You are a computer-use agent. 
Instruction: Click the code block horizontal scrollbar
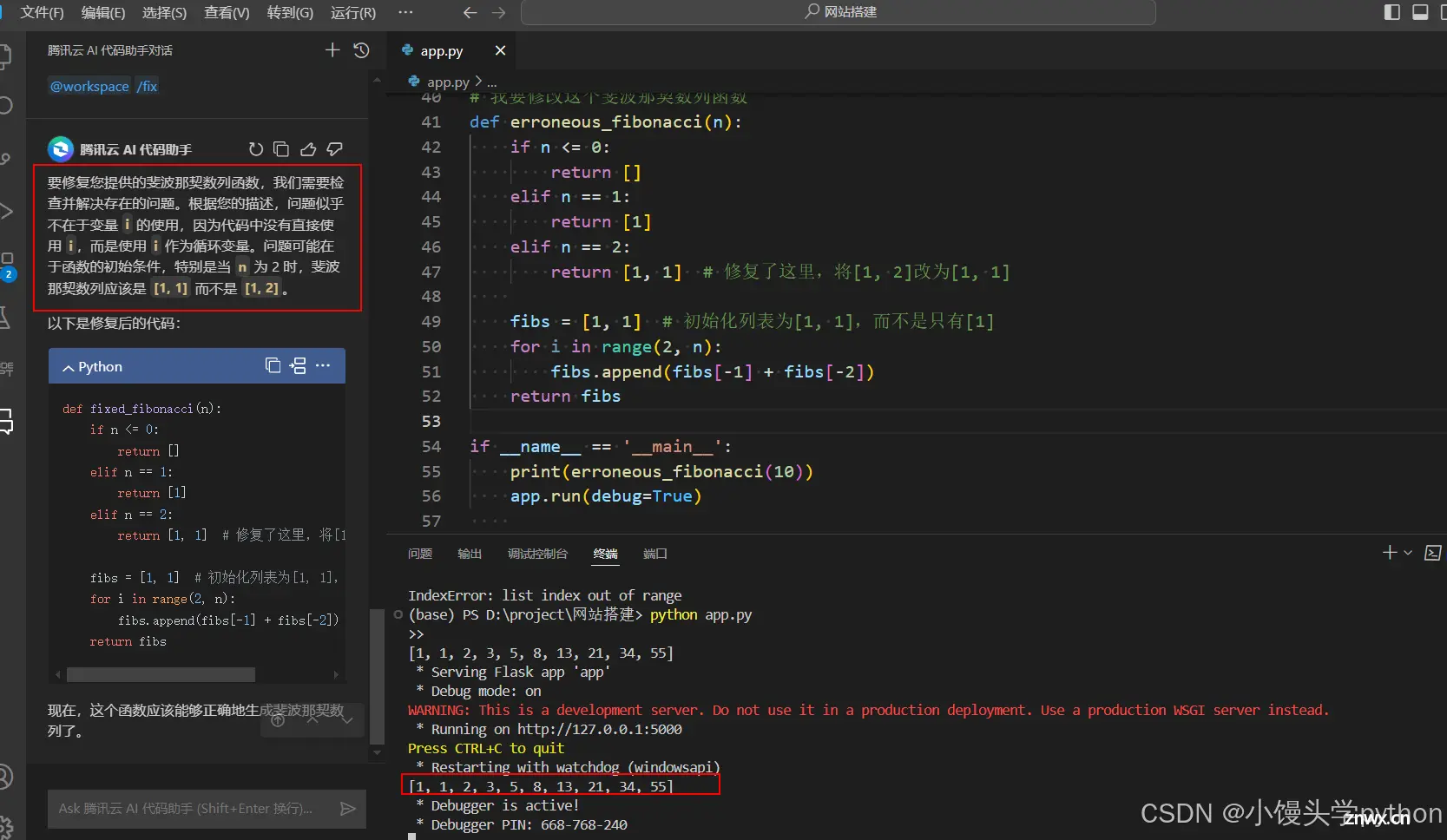pos(161,674)
